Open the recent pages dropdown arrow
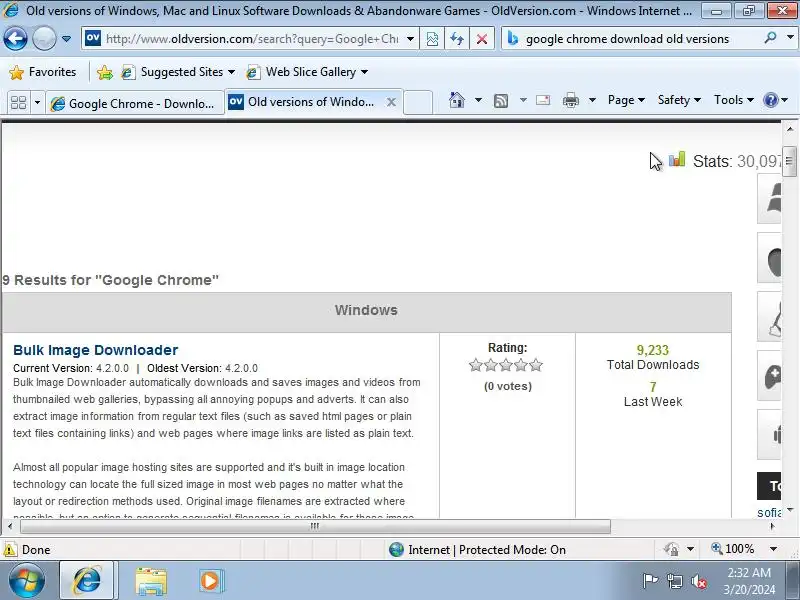This screenshot has width=800, height=600. [66, 39]
